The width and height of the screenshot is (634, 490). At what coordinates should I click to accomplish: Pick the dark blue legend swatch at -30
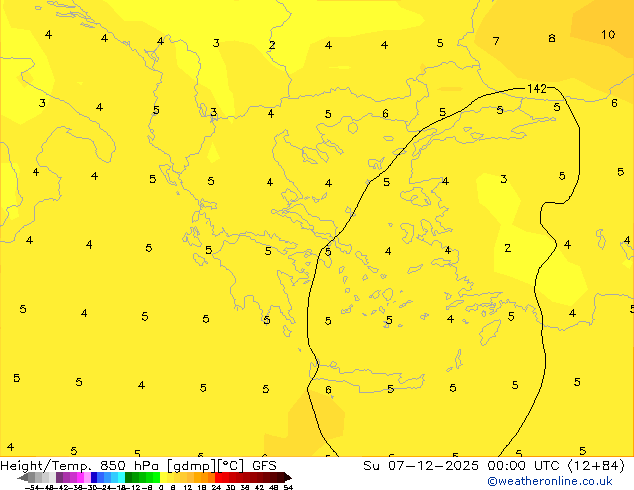click(94, 477)
